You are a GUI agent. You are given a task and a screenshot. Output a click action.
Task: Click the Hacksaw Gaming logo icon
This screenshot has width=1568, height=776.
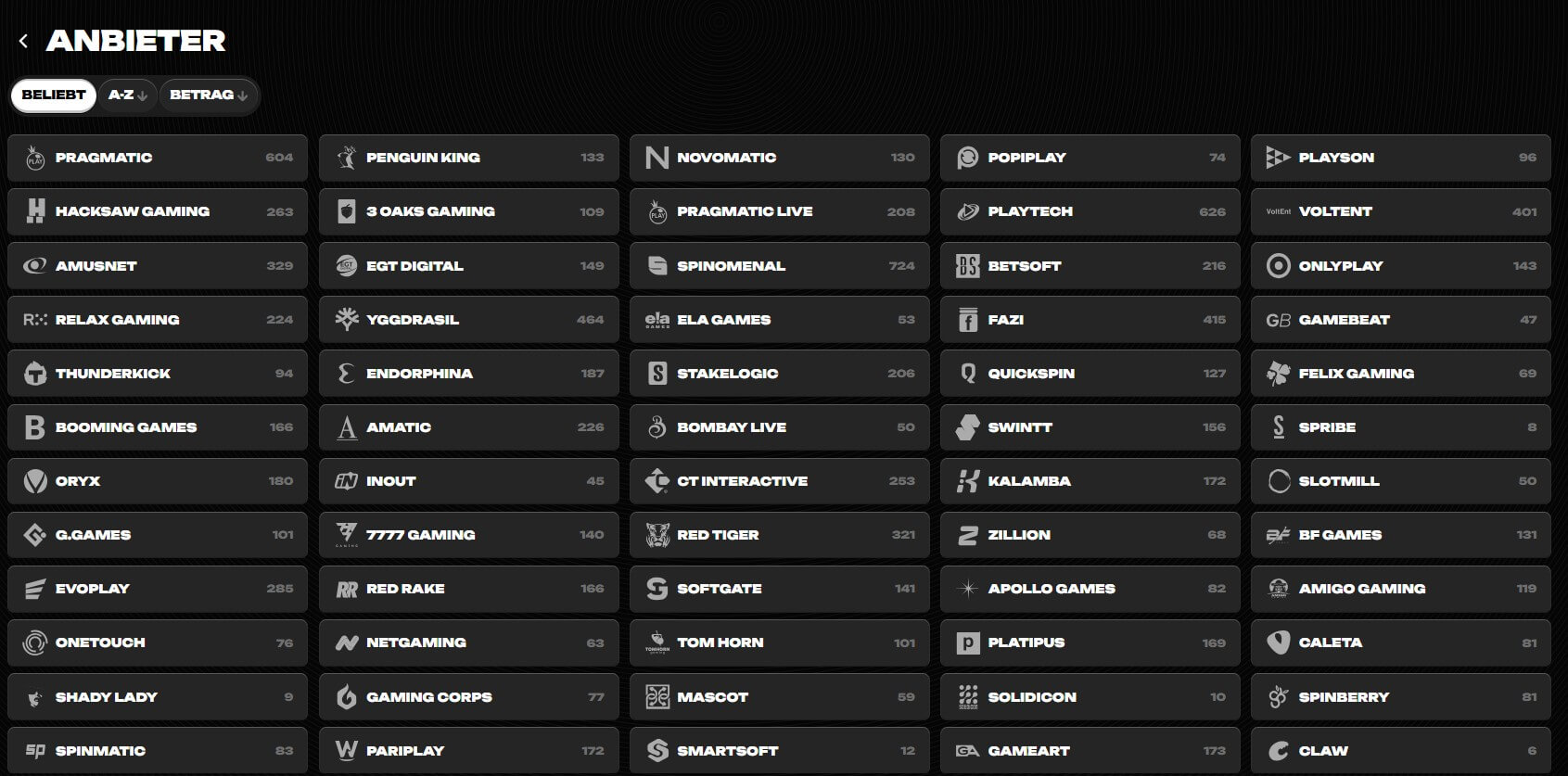35,211
